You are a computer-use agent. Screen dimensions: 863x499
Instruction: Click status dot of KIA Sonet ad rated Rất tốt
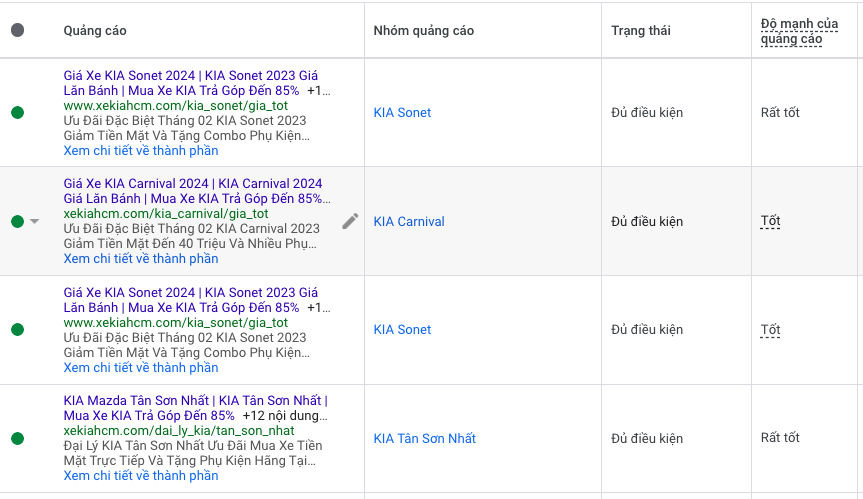[17, 112]
